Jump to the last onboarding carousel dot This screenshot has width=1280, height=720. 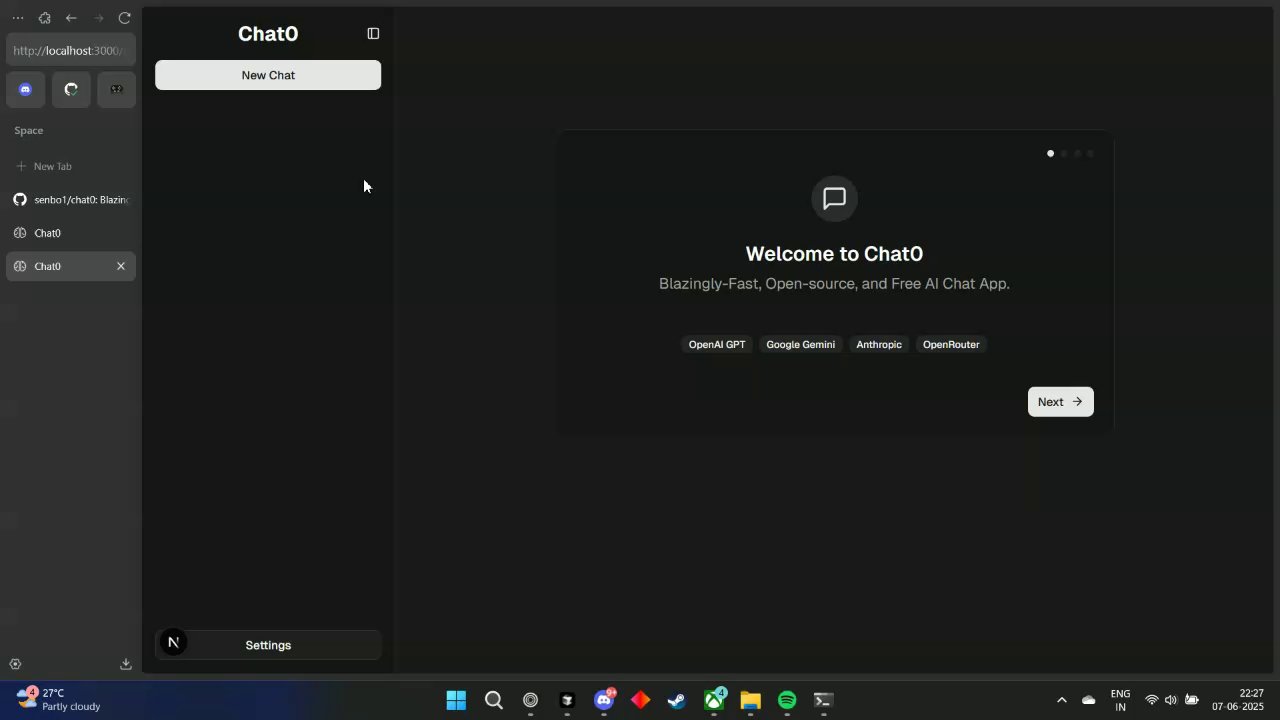[x=1090, y=153]
